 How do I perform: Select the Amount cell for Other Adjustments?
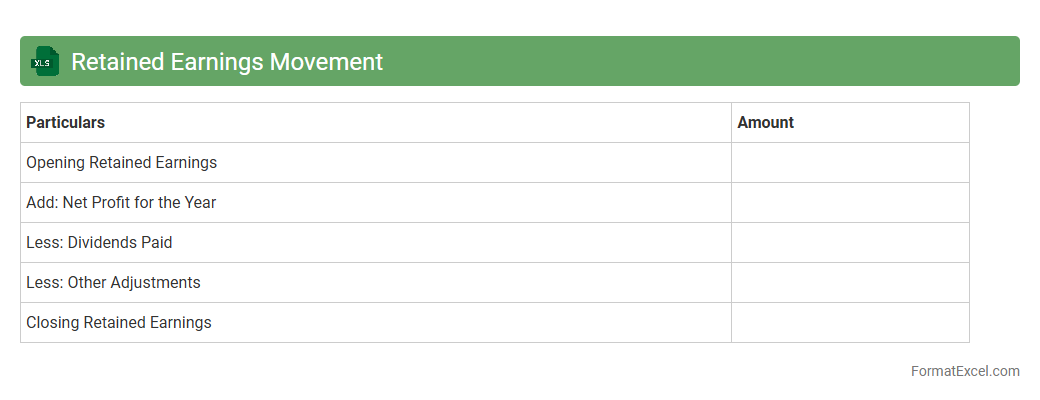tap(850, 283)
